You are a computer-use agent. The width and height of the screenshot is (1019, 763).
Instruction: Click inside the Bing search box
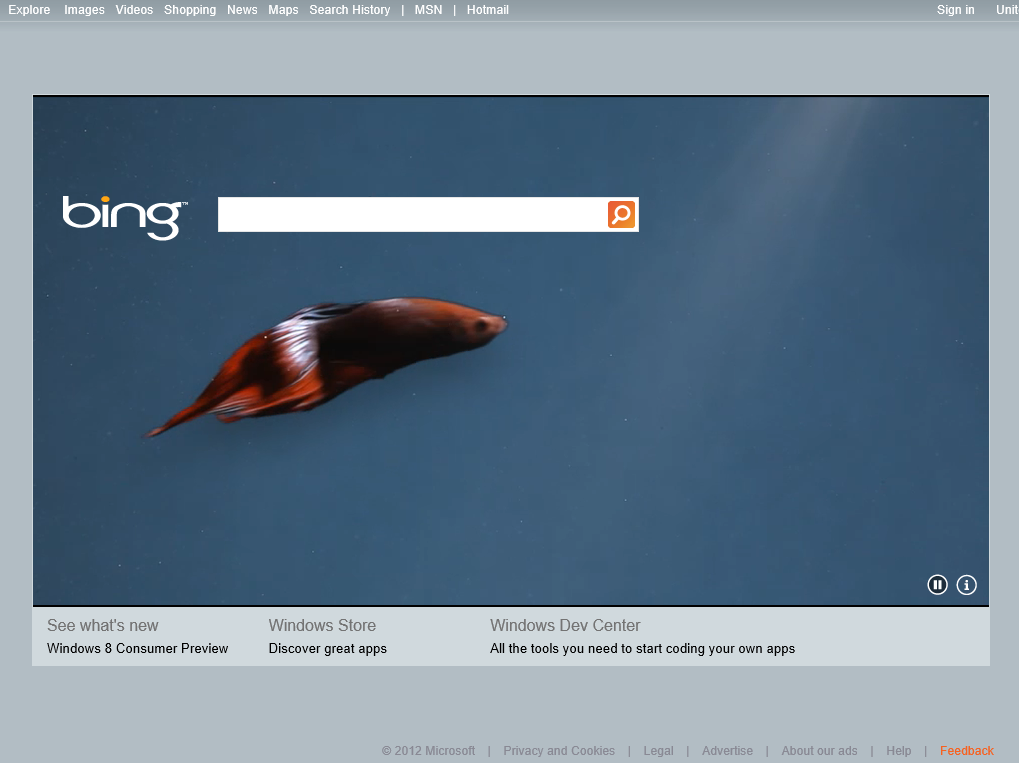(x=411, y=214)
